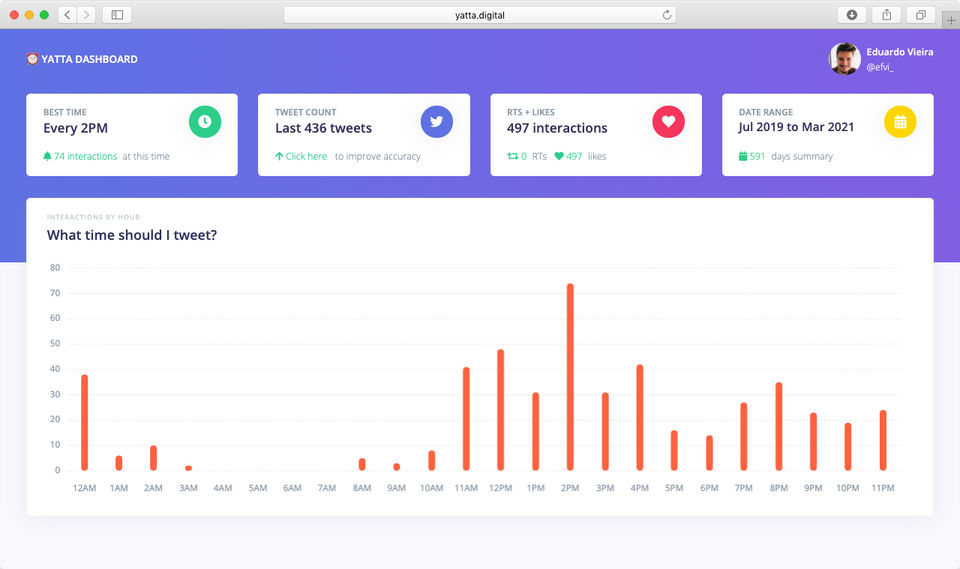Viewport: 960px width, 569px height.
Task: Click the red heart icon in RTs + Likes card
Action: click(x=668, y=121)
